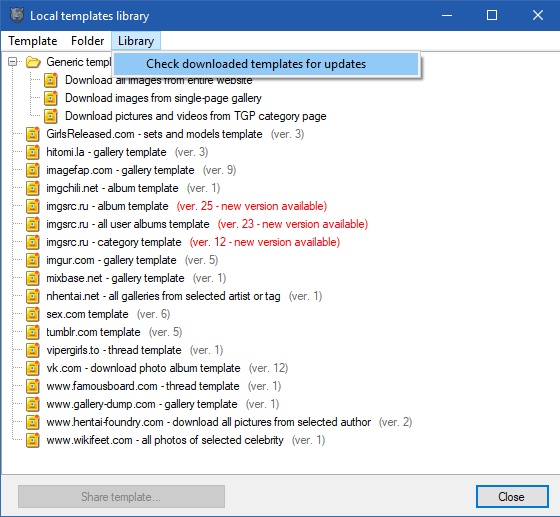
Task: Click imgsrc.ru all user albums icon
Action: point(32,224)
